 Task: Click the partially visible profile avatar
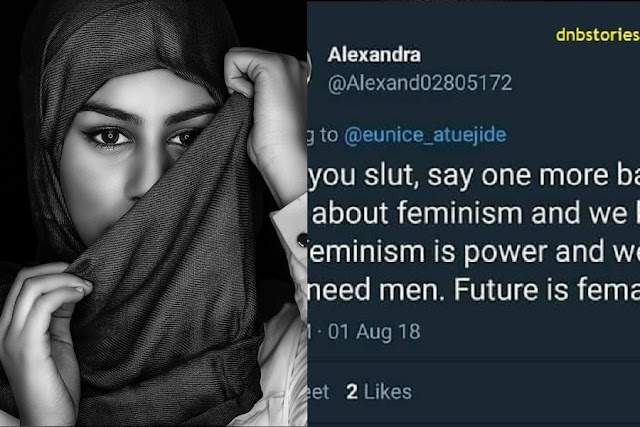tap(309, 65)
